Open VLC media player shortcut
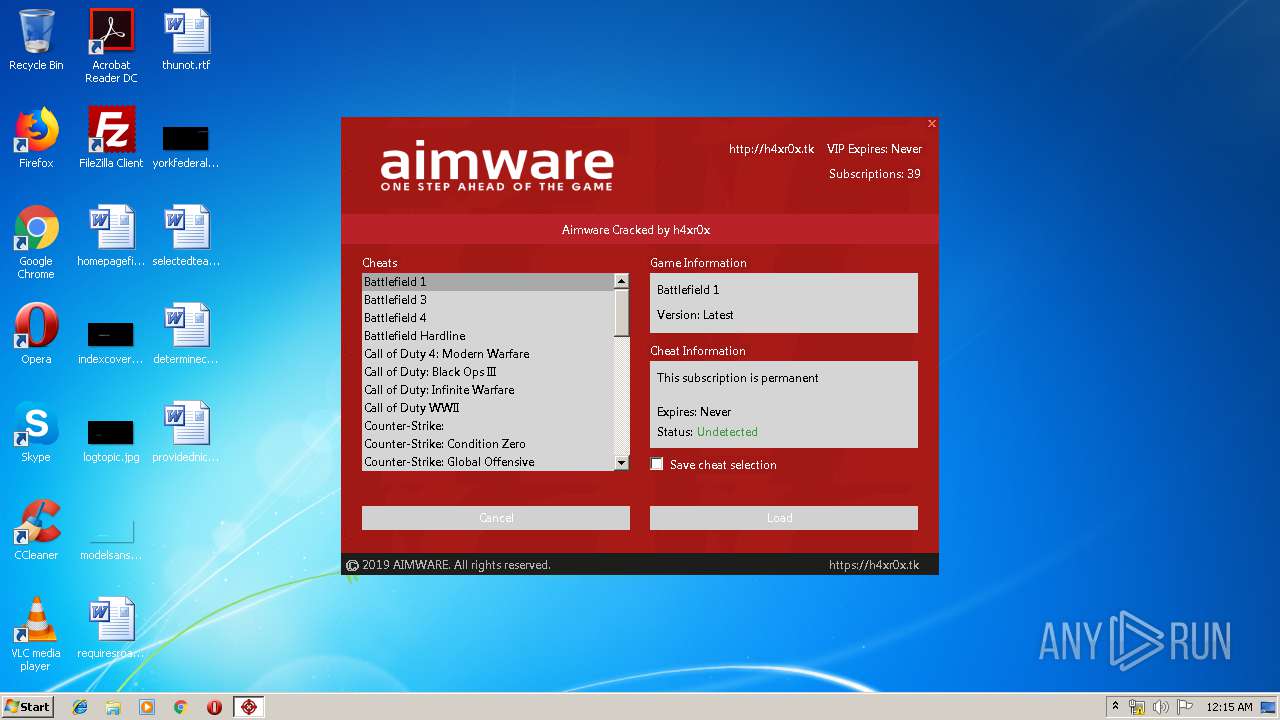 (36, 634)
